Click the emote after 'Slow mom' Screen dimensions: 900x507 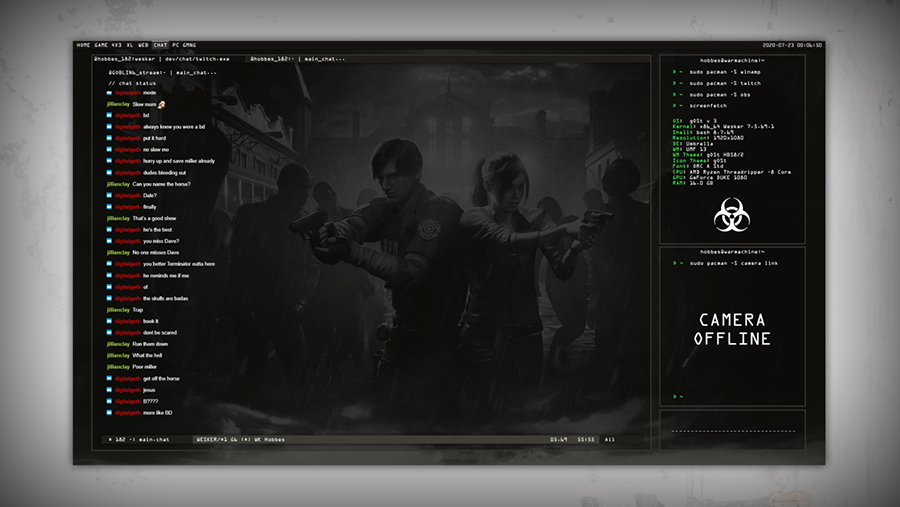tap(162, 104)
